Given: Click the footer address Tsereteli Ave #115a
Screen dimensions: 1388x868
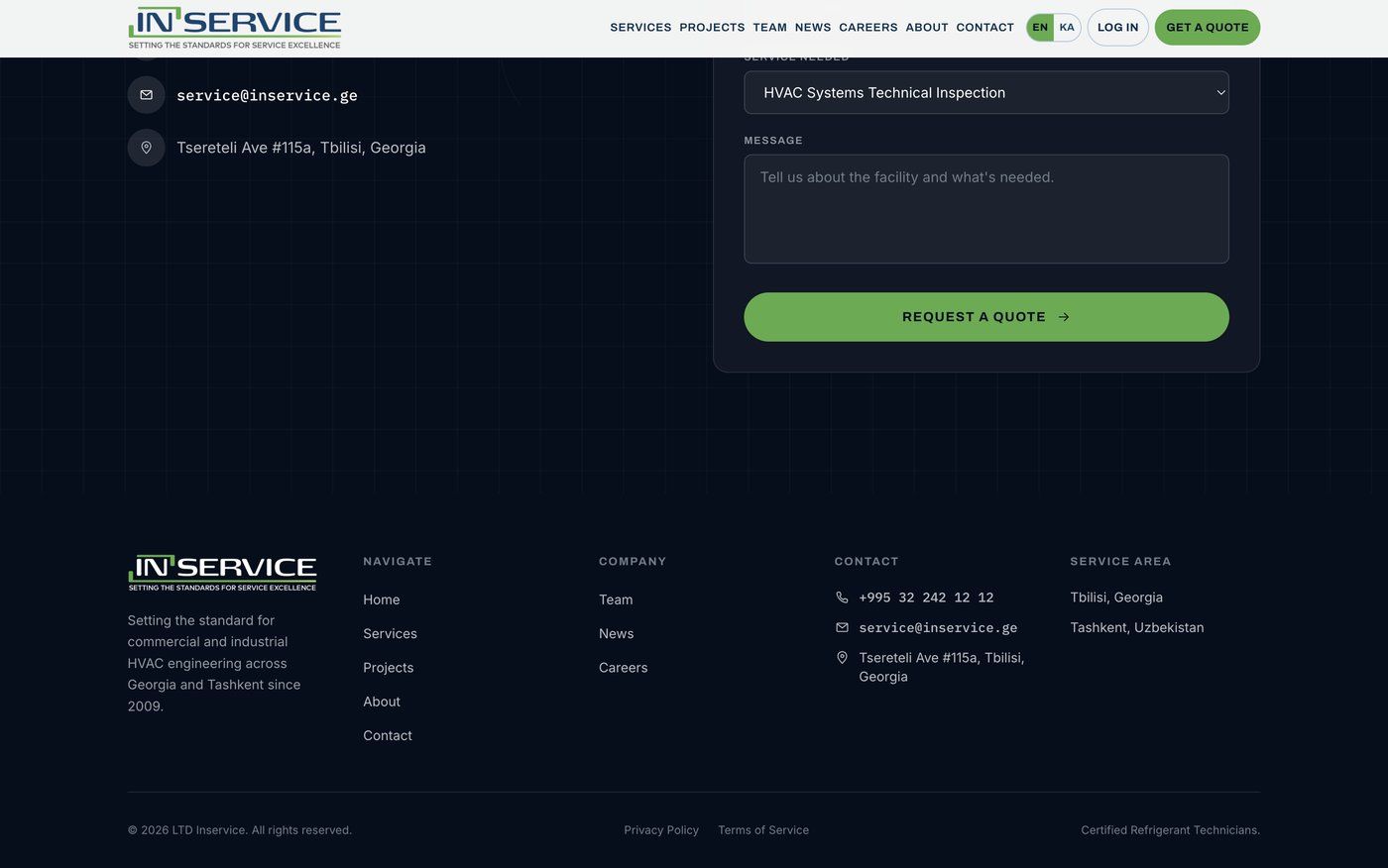Looking at the screenshot, I should click(942, 667).
